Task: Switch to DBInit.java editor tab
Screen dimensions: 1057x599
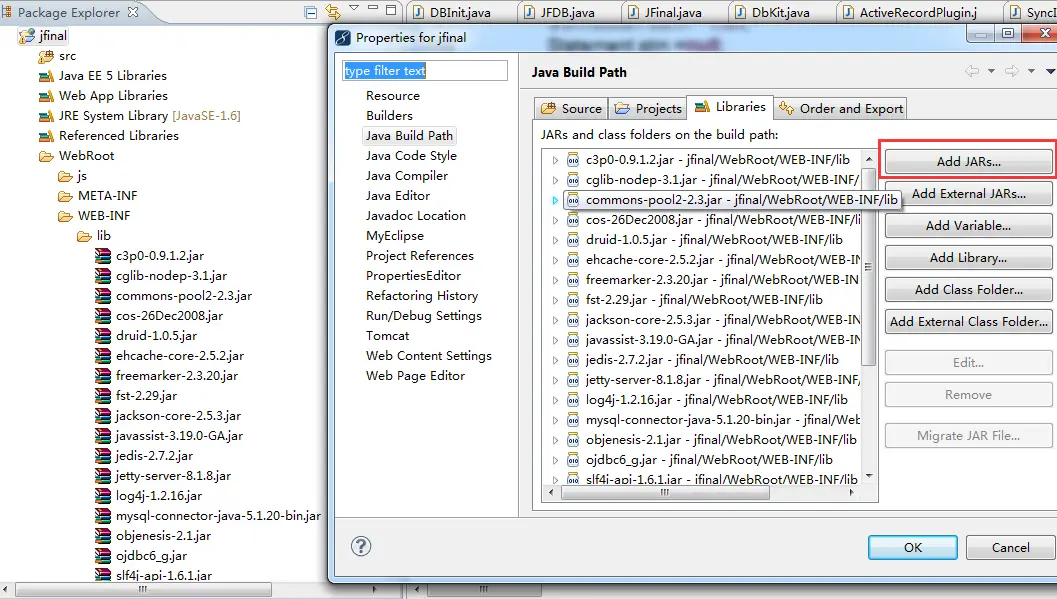Action: (461, 12)
